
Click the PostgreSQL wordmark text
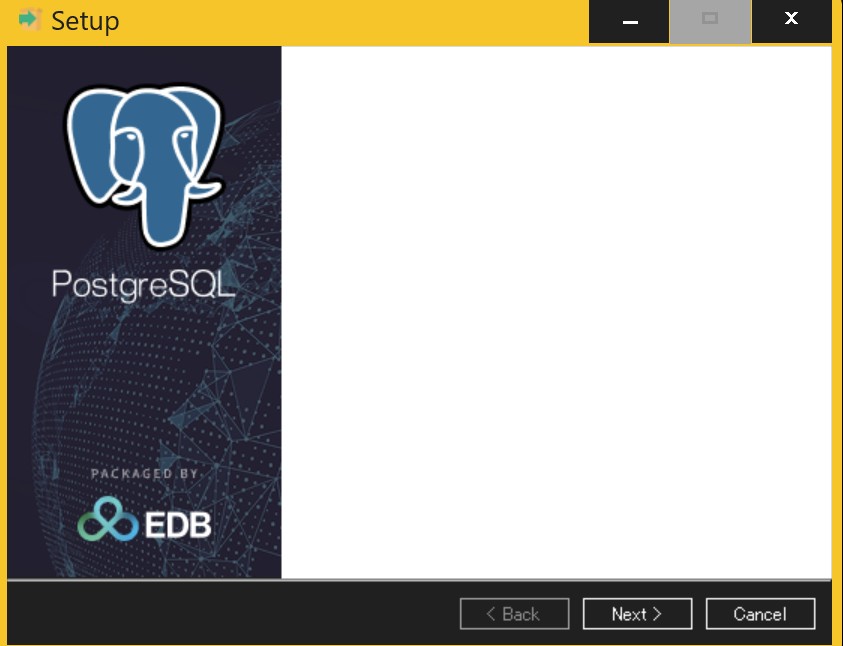coord(143,285)
